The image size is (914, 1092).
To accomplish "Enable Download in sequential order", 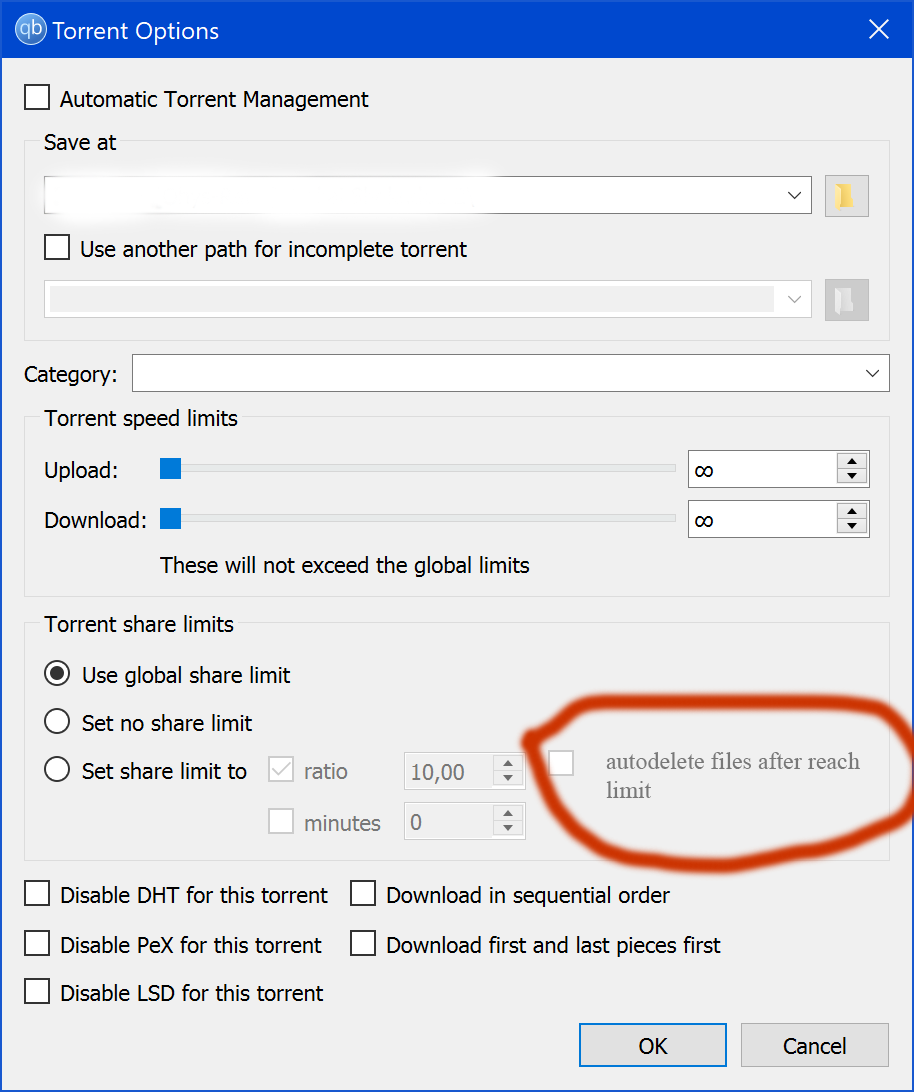I will (x=362, y=893).
